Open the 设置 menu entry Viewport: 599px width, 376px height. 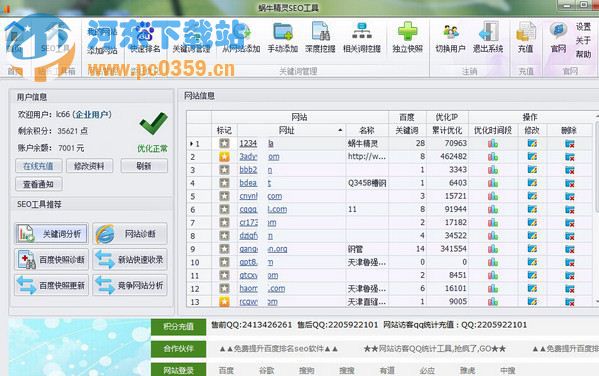click(583, 27)
